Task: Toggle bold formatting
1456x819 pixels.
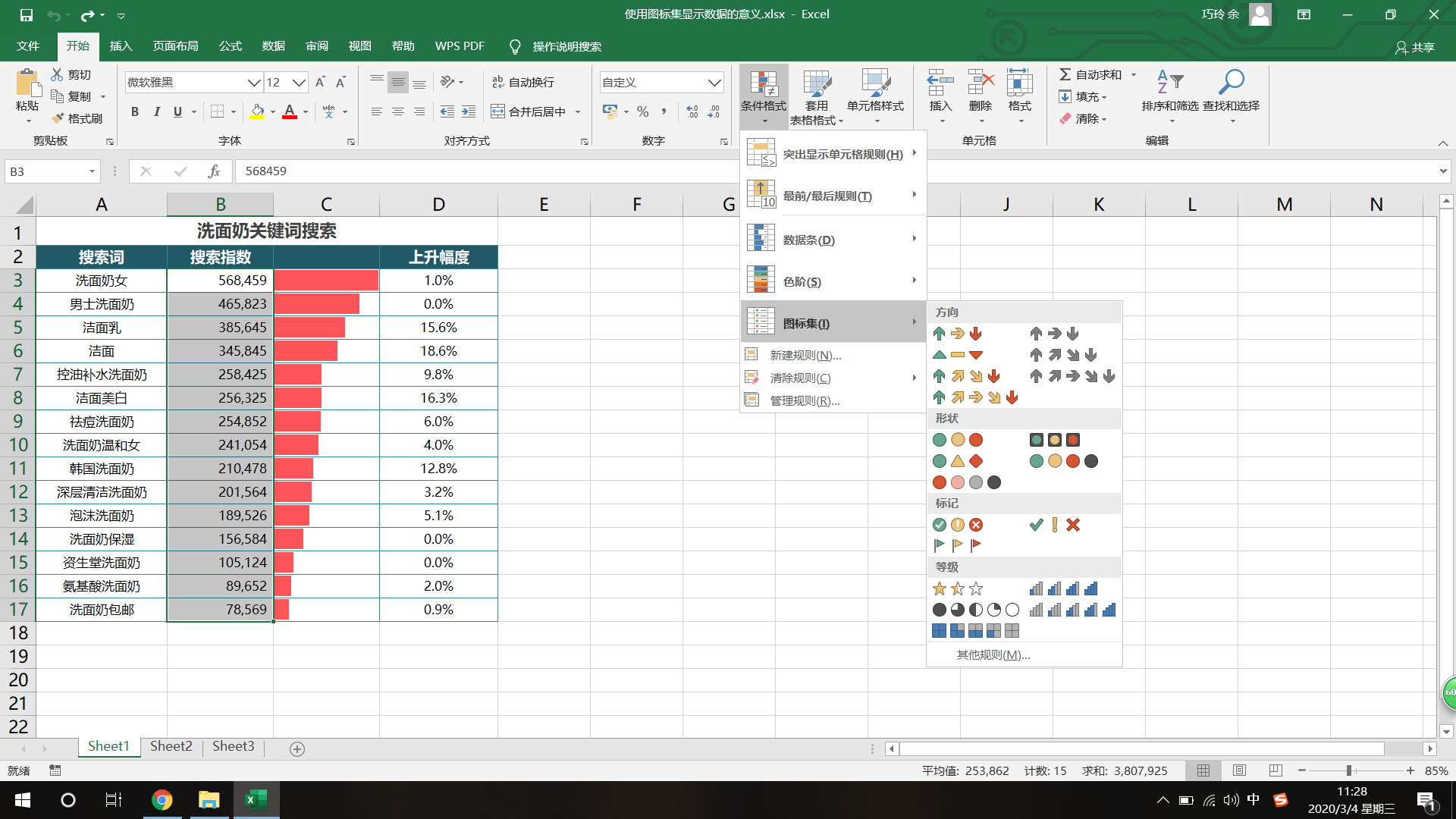Action: click(135, 111)
